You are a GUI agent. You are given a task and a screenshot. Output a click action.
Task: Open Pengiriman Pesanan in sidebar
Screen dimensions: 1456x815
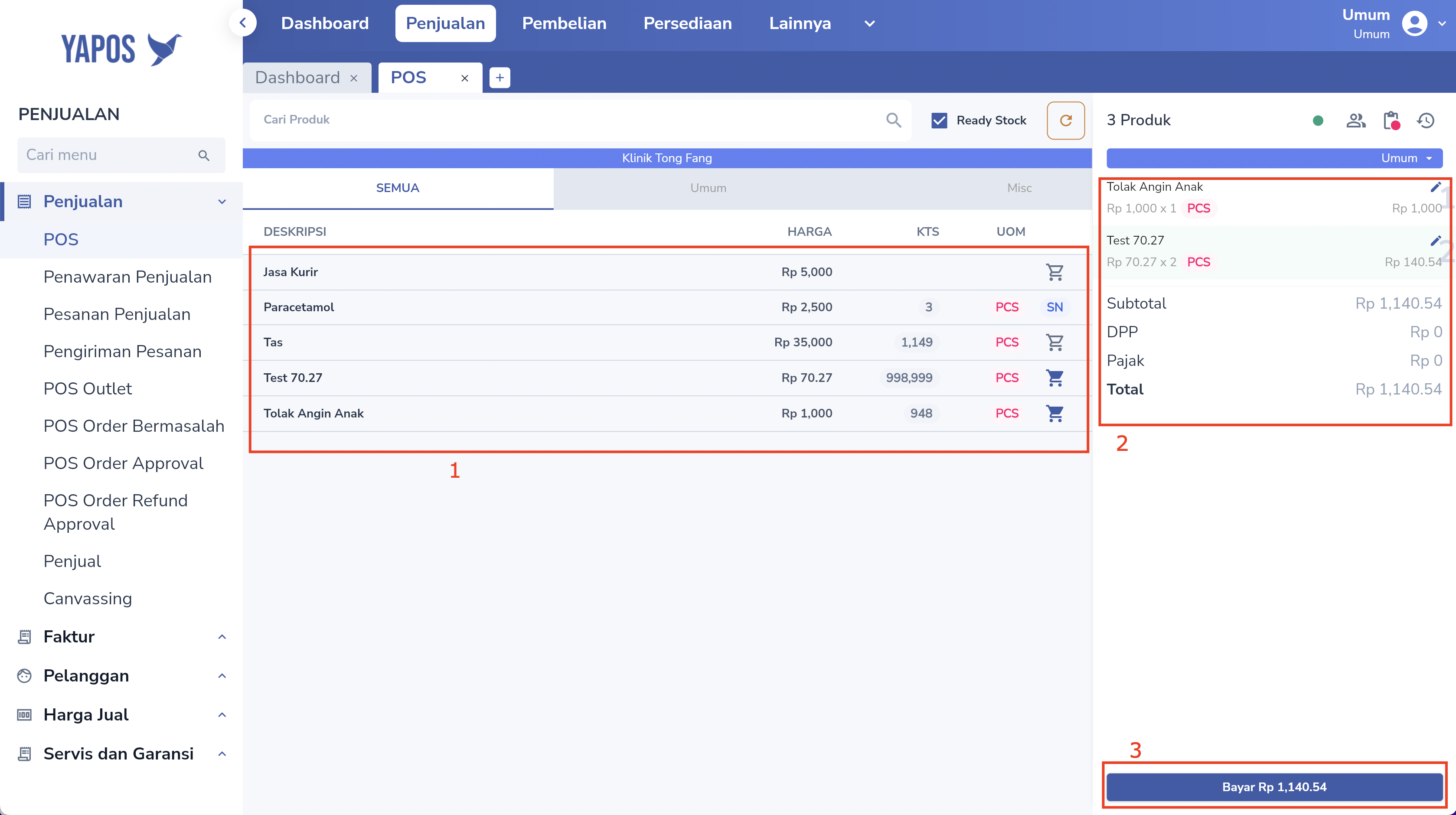coord(123,352)
